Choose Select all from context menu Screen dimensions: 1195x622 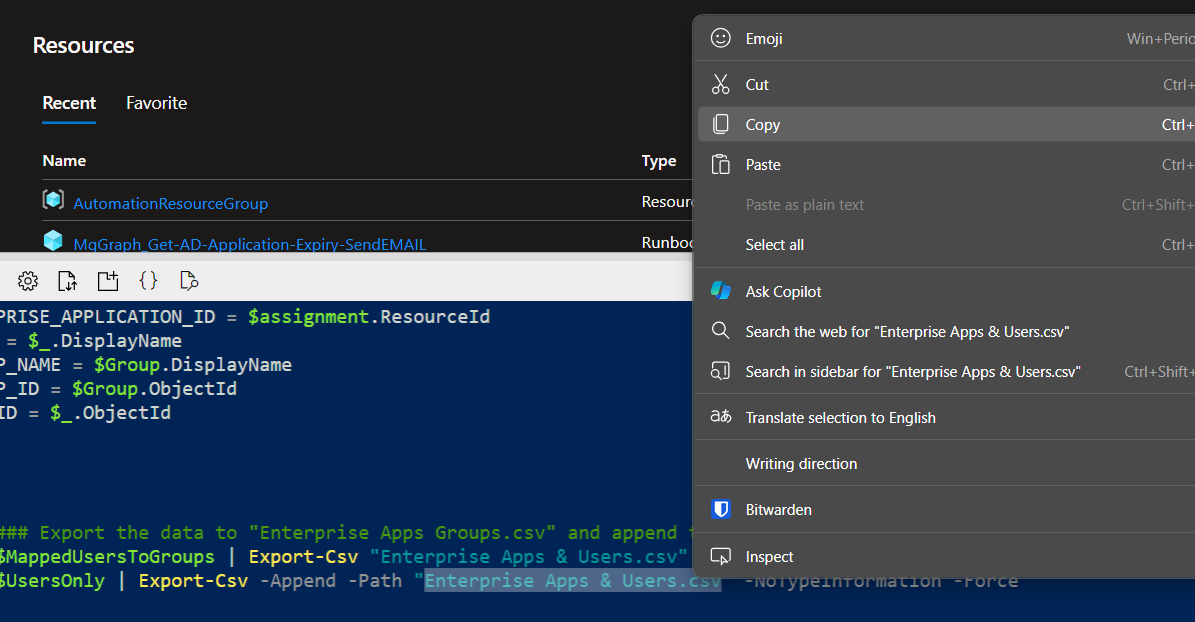(x=774, y=245)
